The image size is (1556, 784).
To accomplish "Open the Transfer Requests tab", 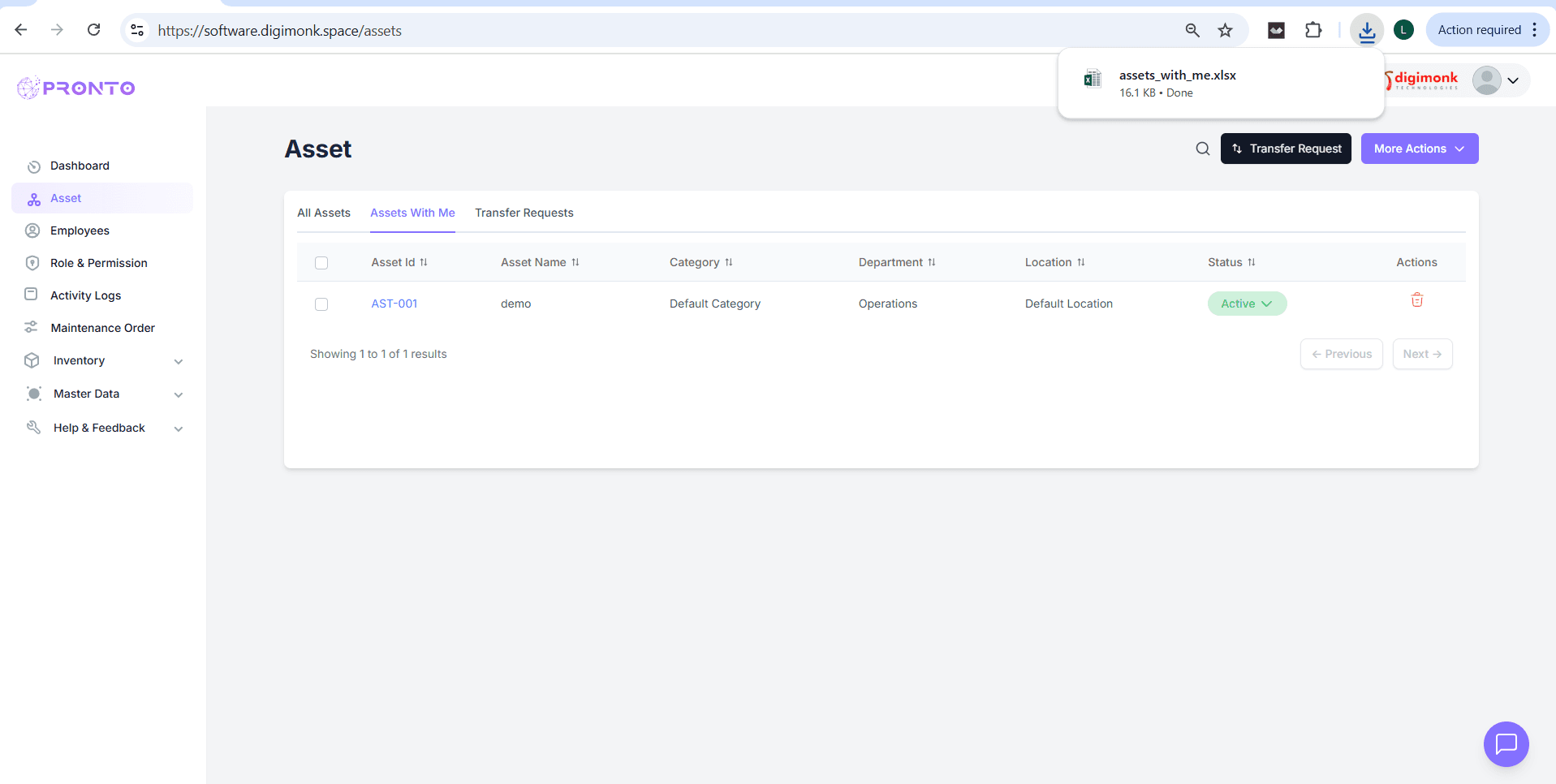I will pos(524,213).
